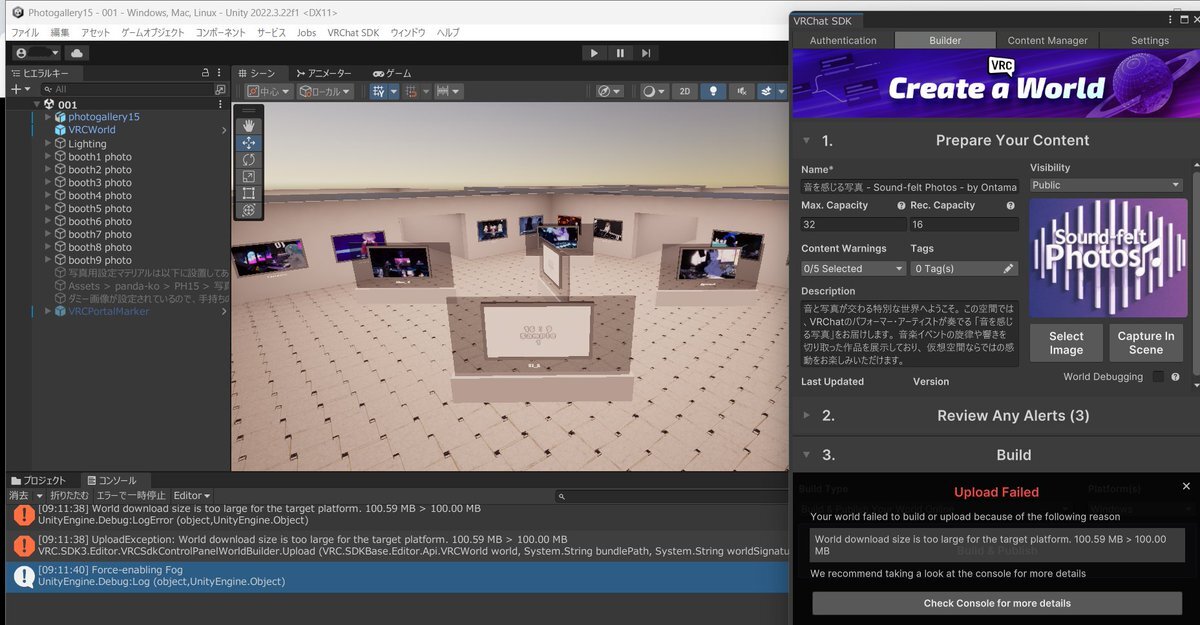This screenshot has height=625, width=1200.
Task: Select the combined Transform tool
Action: tap(249, 210)
